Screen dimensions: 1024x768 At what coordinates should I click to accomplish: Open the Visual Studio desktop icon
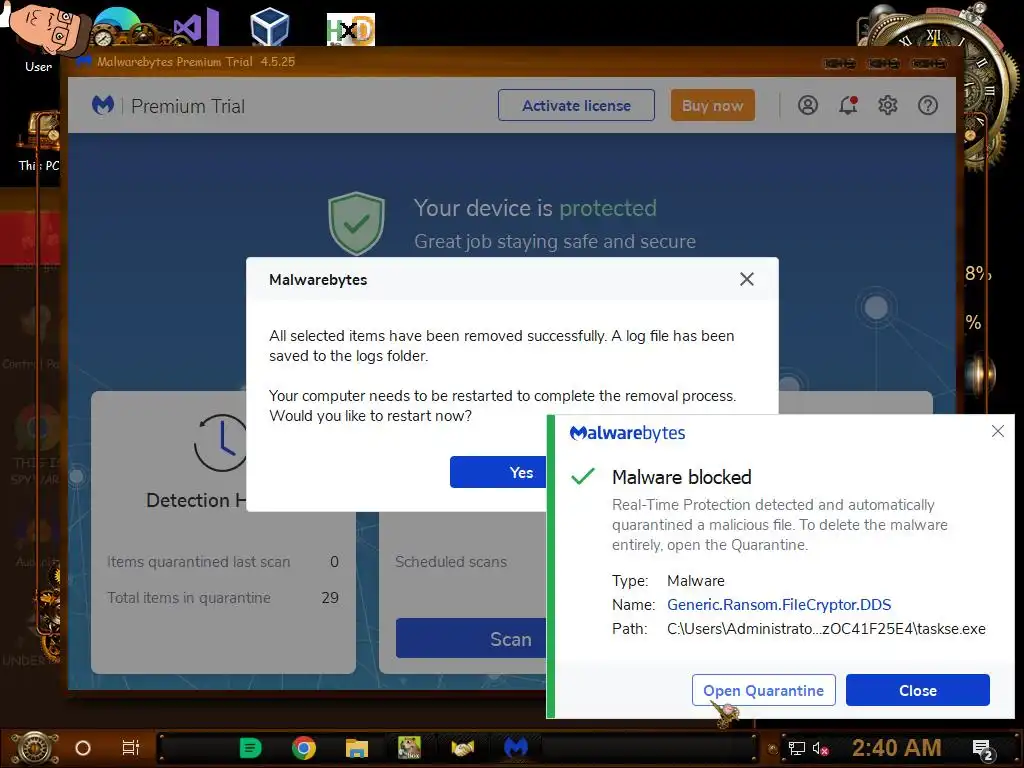tap(196, 27)
